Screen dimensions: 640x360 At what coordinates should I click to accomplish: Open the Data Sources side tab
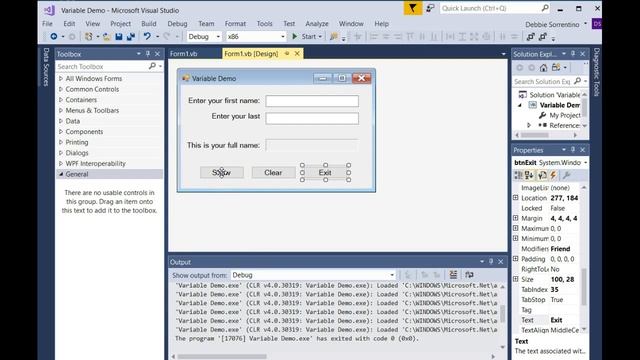coord(46,67)
